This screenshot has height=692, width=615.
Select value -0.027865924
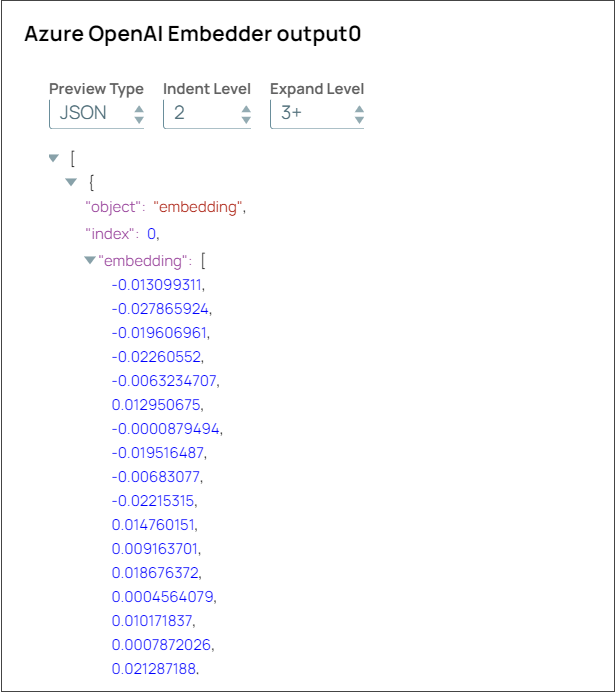pos(160,309)
